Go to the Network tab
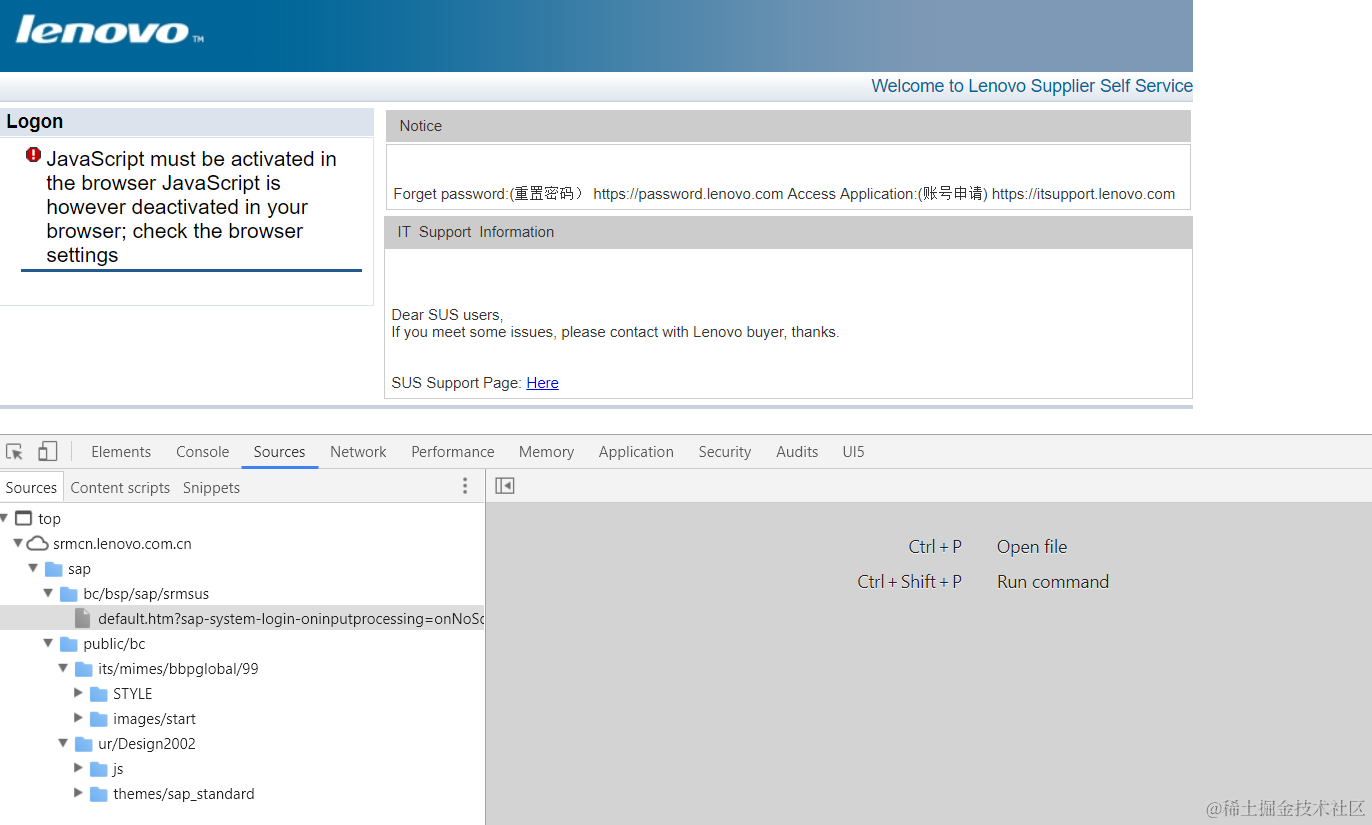Image resolution: width=1372 pixels, height=825 pixels. pos(358,452)
